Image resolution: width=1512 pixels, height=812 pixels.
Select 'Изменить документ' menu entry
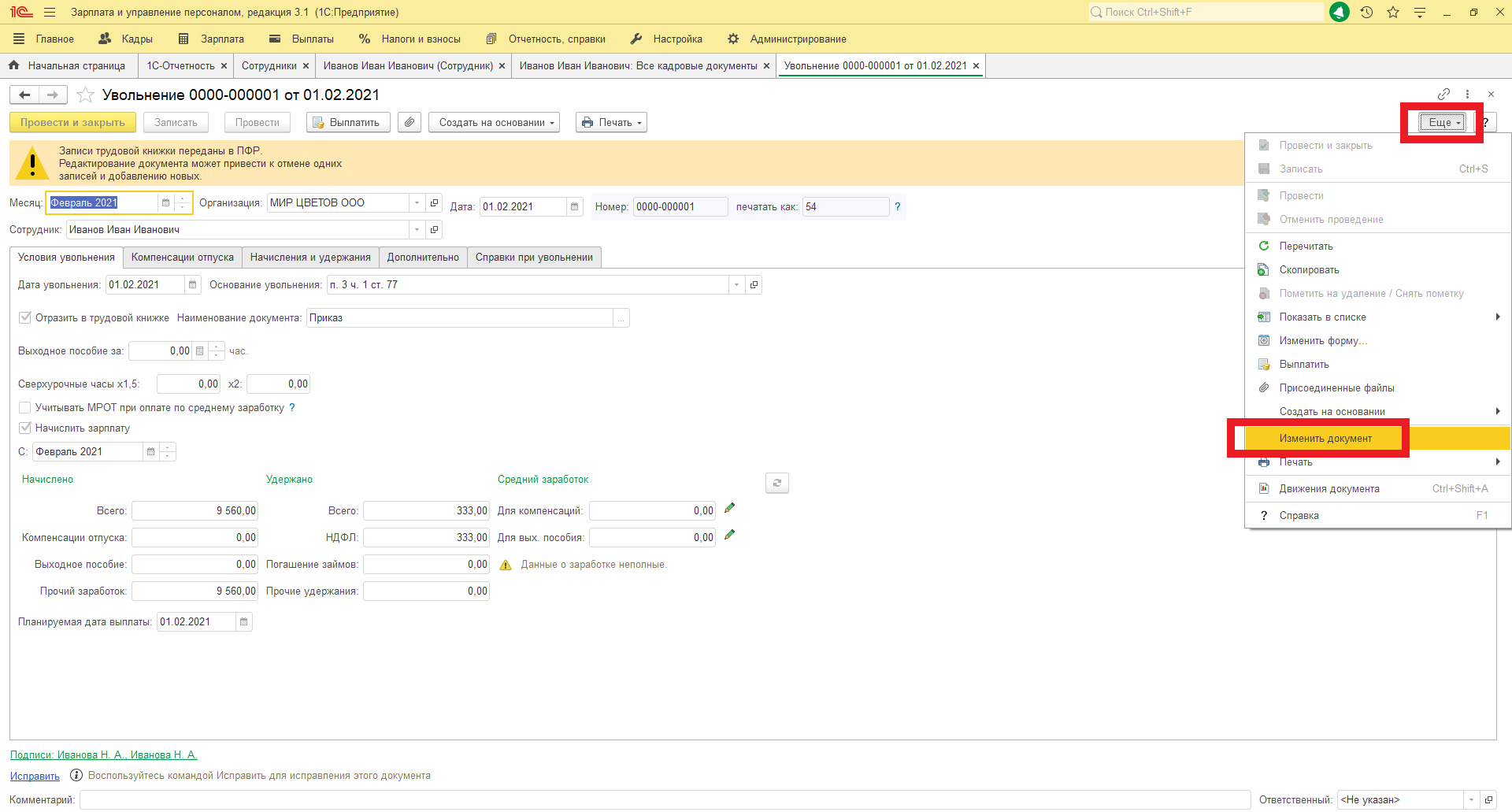click(1325, 439)
